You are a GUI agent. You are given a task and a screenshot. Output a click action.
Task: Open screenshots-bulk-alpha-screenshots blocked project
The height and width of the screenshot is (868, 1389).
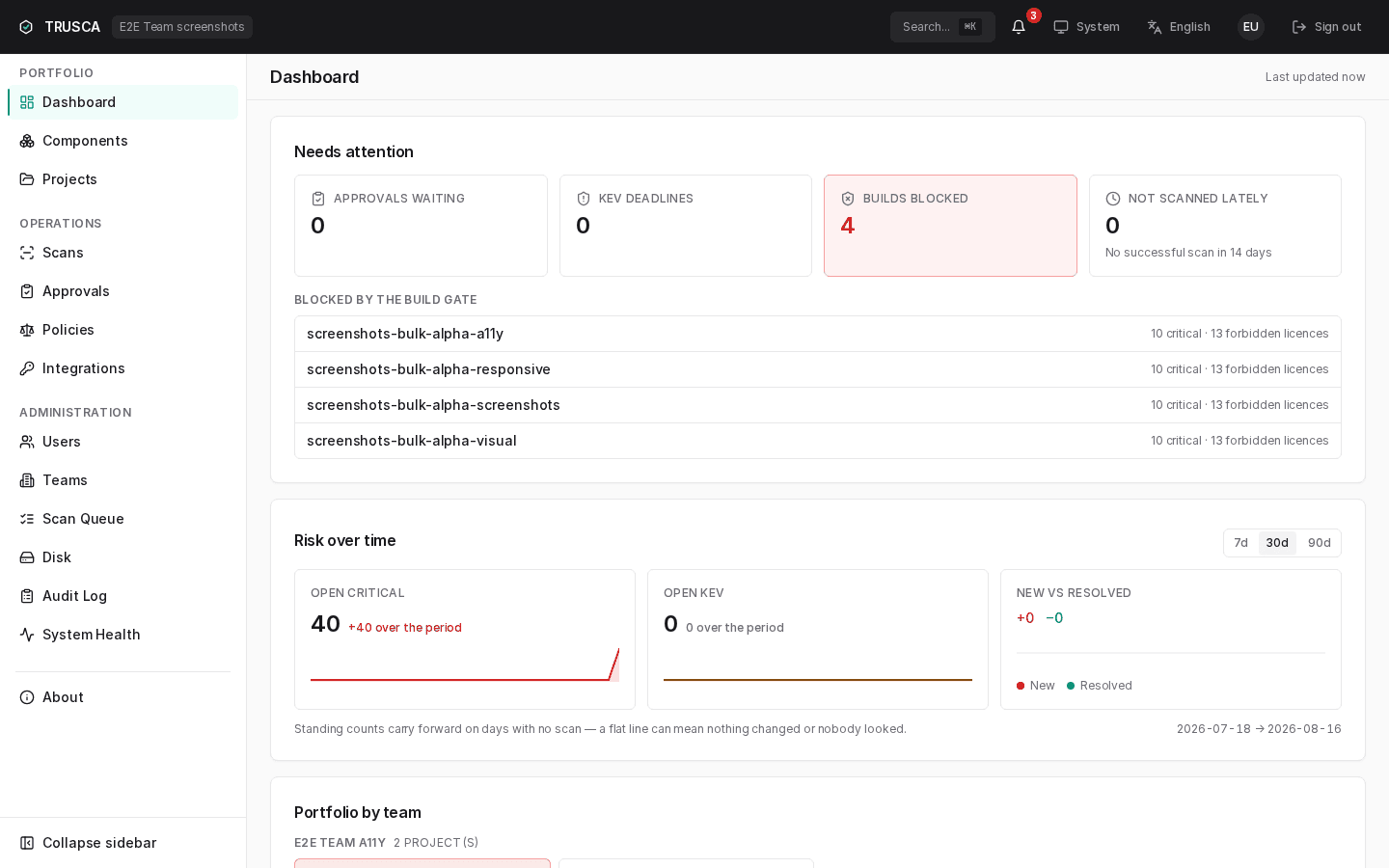coord(818,405)
